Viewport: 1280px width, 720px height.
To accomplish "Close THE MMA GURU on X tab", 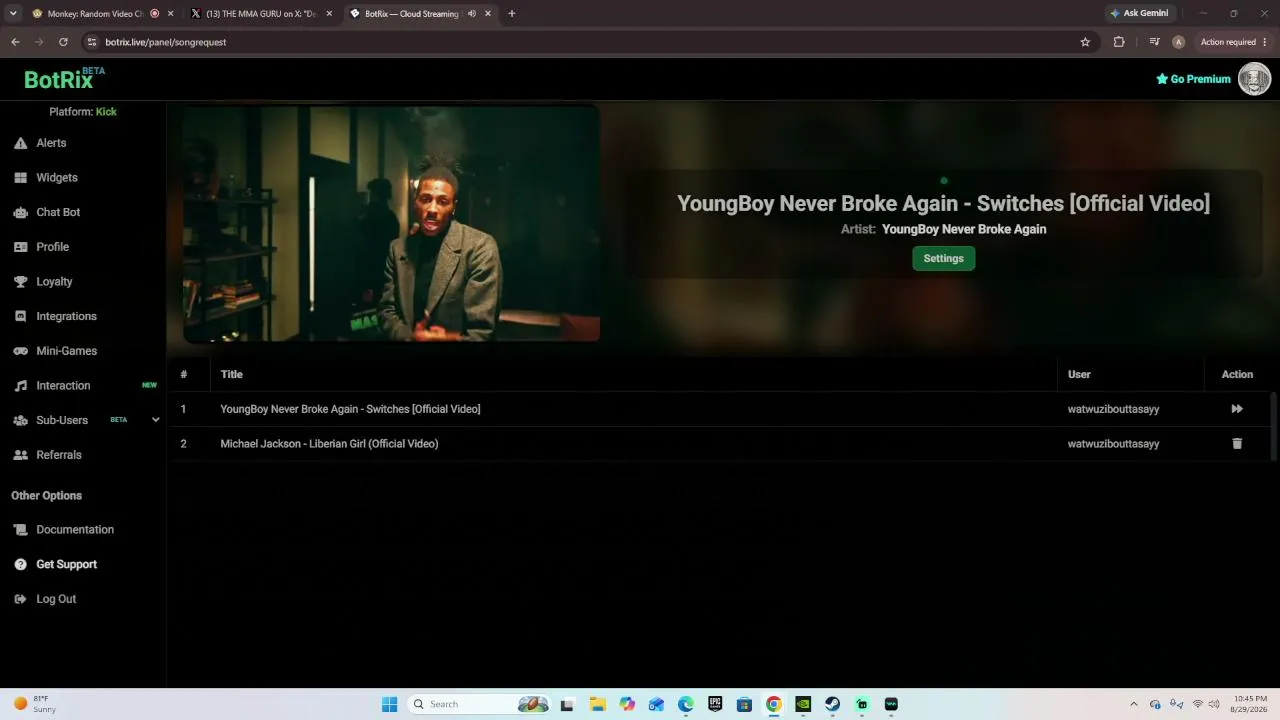I will [x=329, y=14].
